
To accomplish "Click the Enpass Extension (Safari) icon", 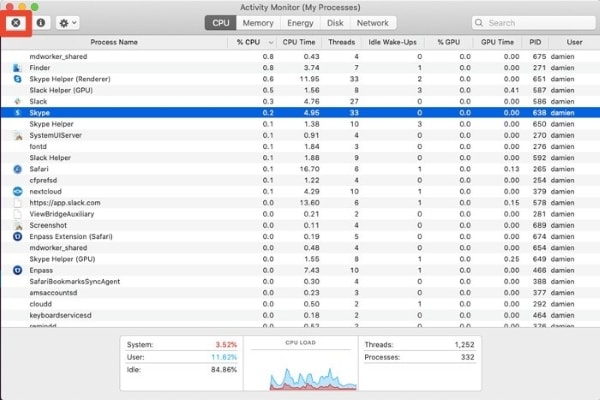I will 17,237.
